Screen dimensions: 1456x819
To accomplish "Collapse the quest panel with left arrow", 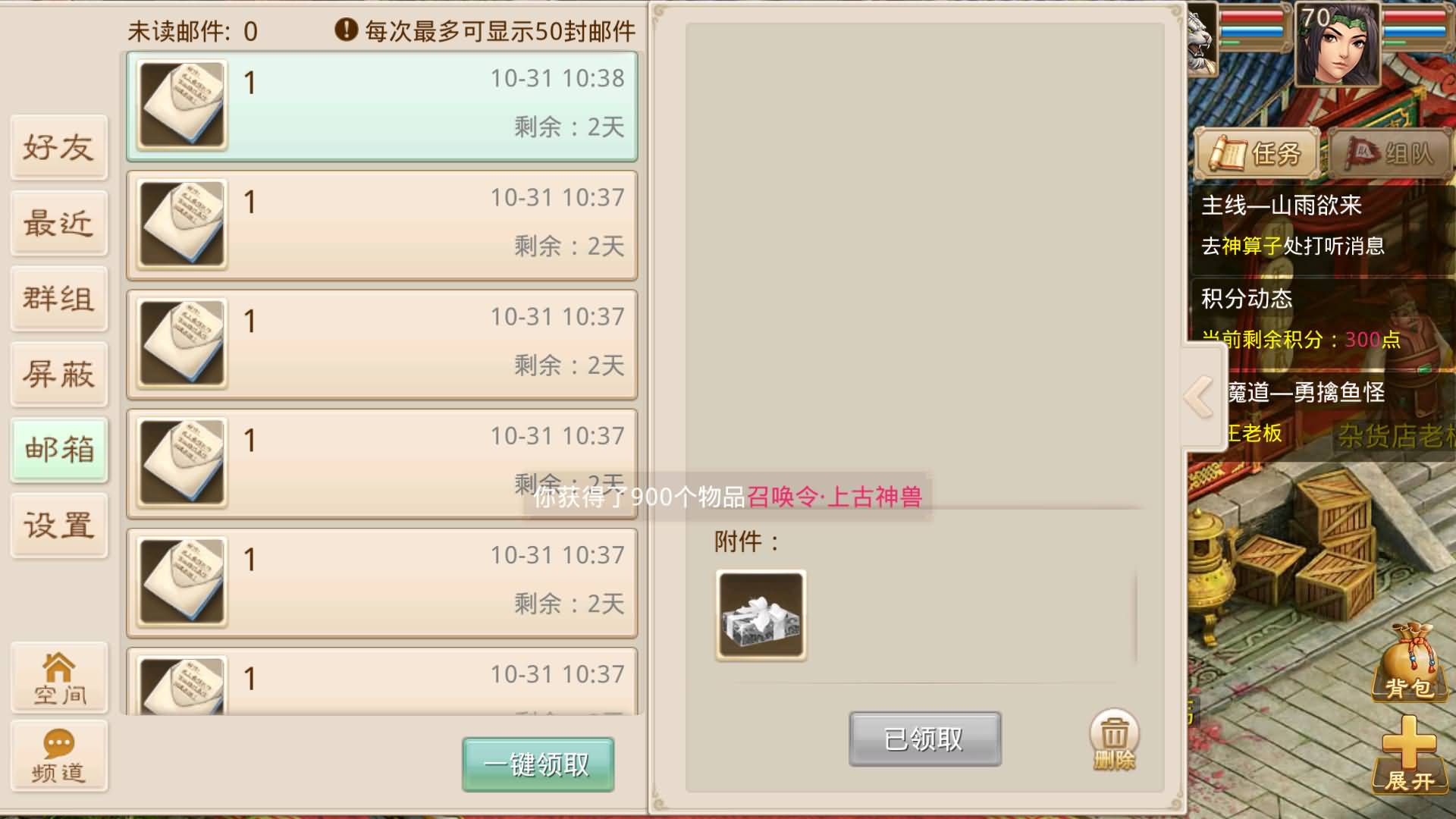I will [x=1201, y=397].
